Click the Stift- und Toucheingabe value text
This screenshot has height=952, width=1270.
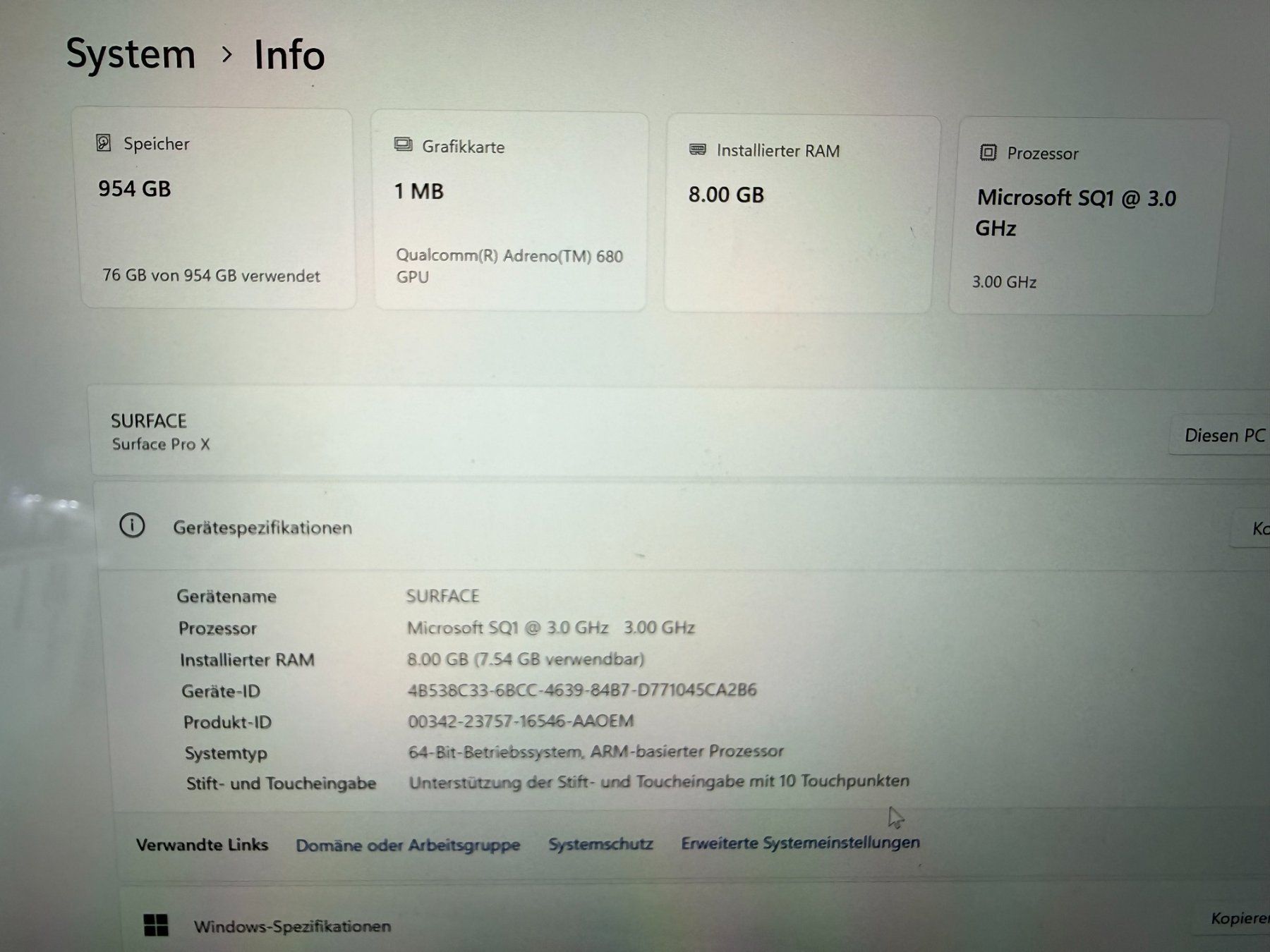pos(659,781)
